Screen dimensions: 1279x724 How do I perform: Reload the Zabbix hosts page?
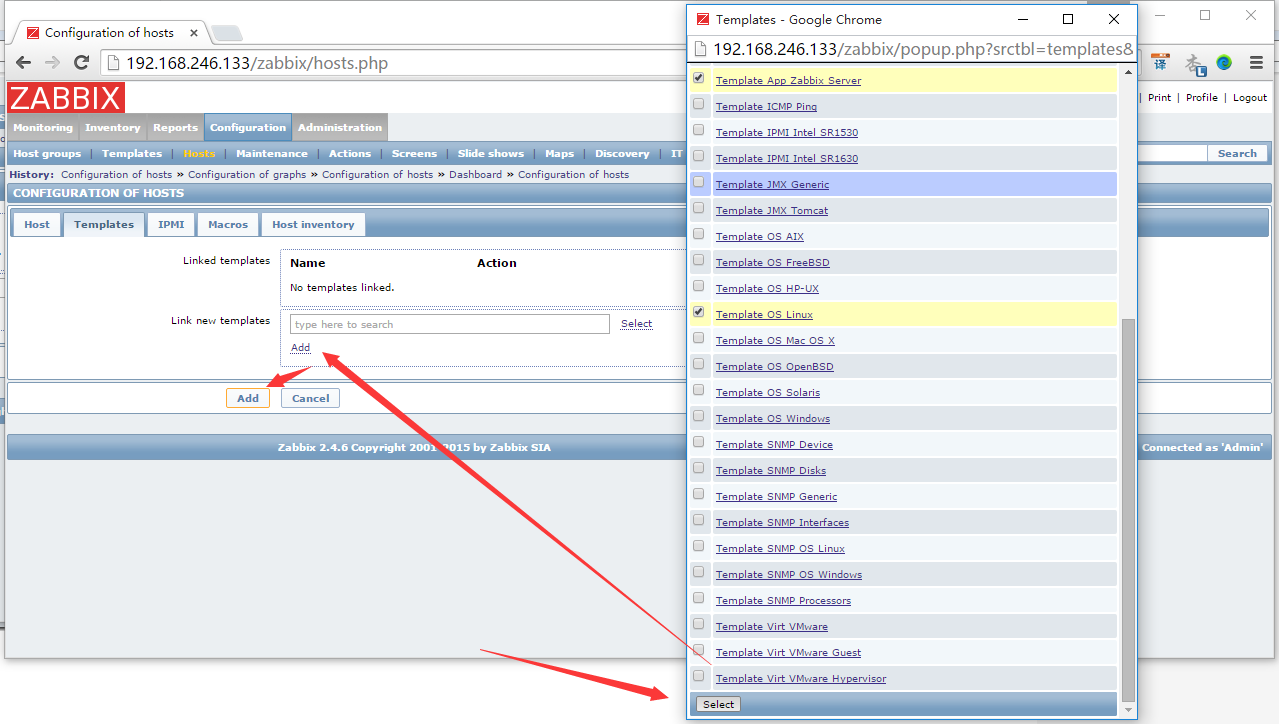click(82, 63)
